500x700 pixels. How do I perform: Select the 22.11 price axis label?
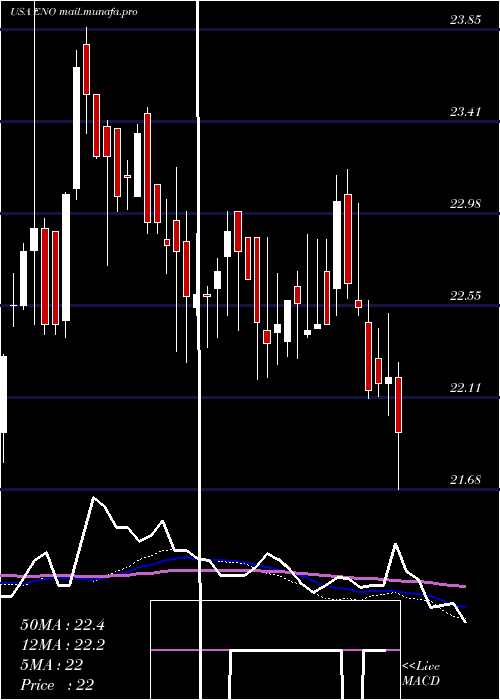(x=466, y=388)
